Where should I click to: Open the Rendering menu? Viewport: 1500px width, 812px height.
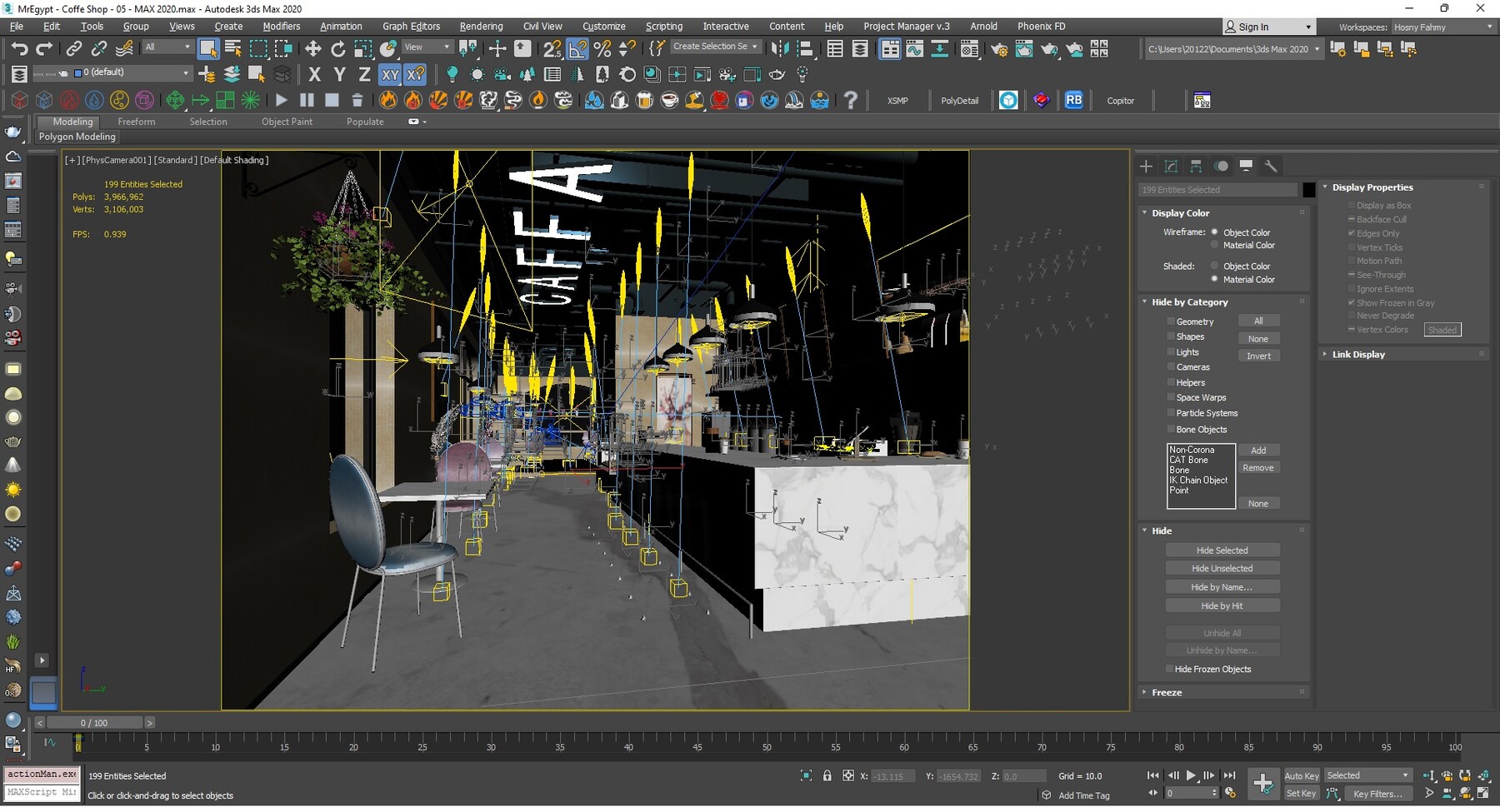(481, 26)
